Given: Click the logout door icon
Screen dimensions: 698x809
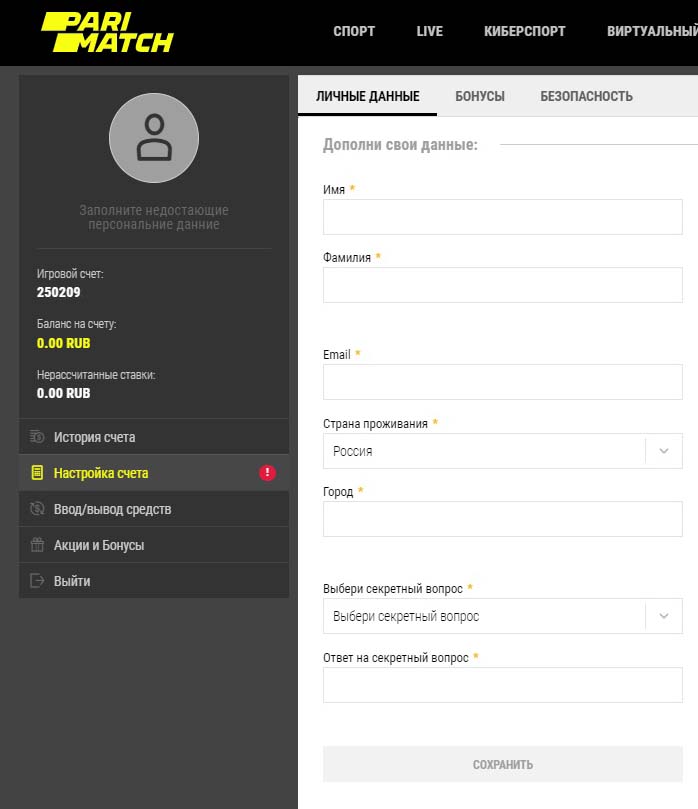Looking at the screenshot, I should coord(38,581).
